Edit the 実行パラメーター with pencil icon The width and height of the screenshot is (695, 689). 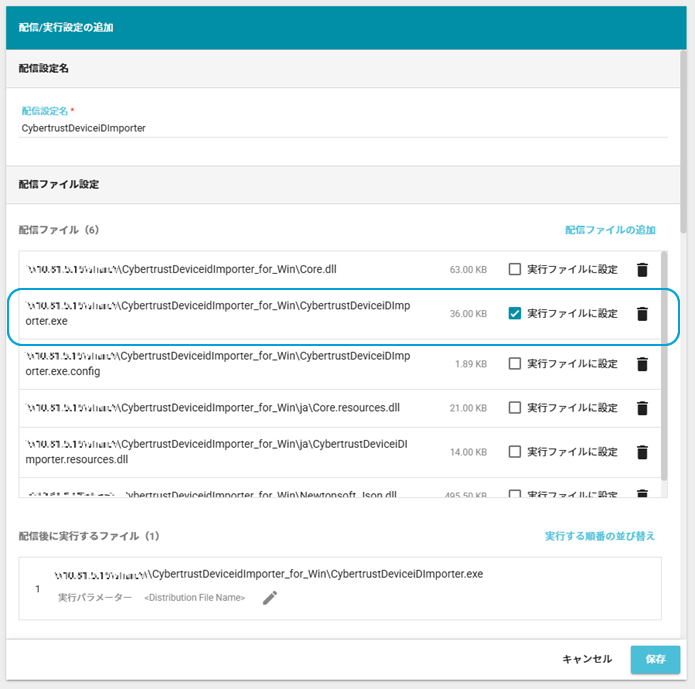tap(269, 598)
